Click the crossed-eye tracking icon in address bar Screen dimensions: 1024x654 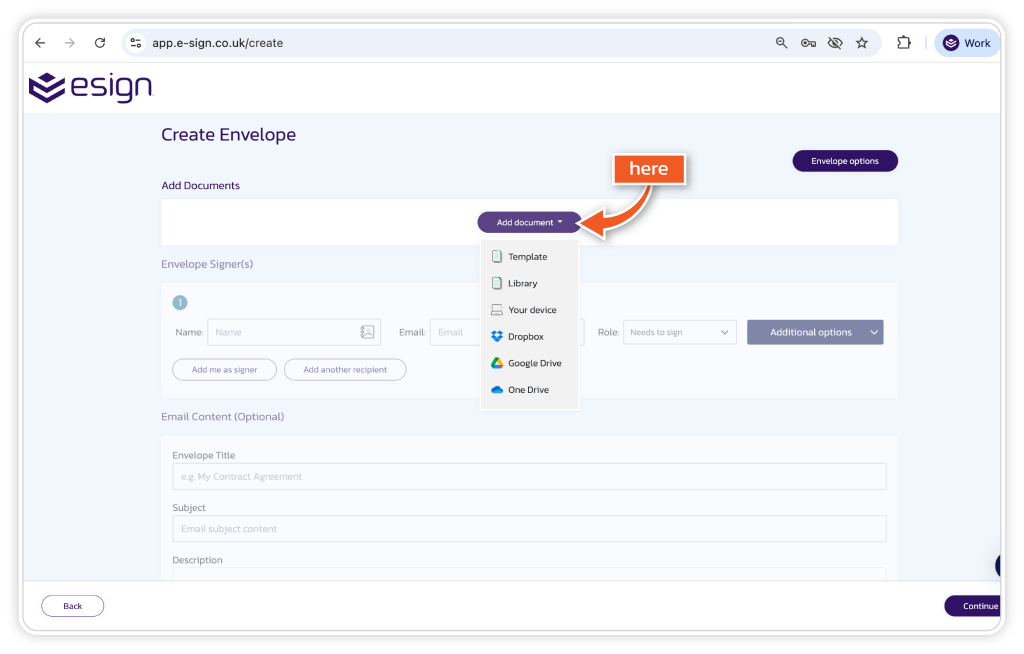[x=835, y=43]
